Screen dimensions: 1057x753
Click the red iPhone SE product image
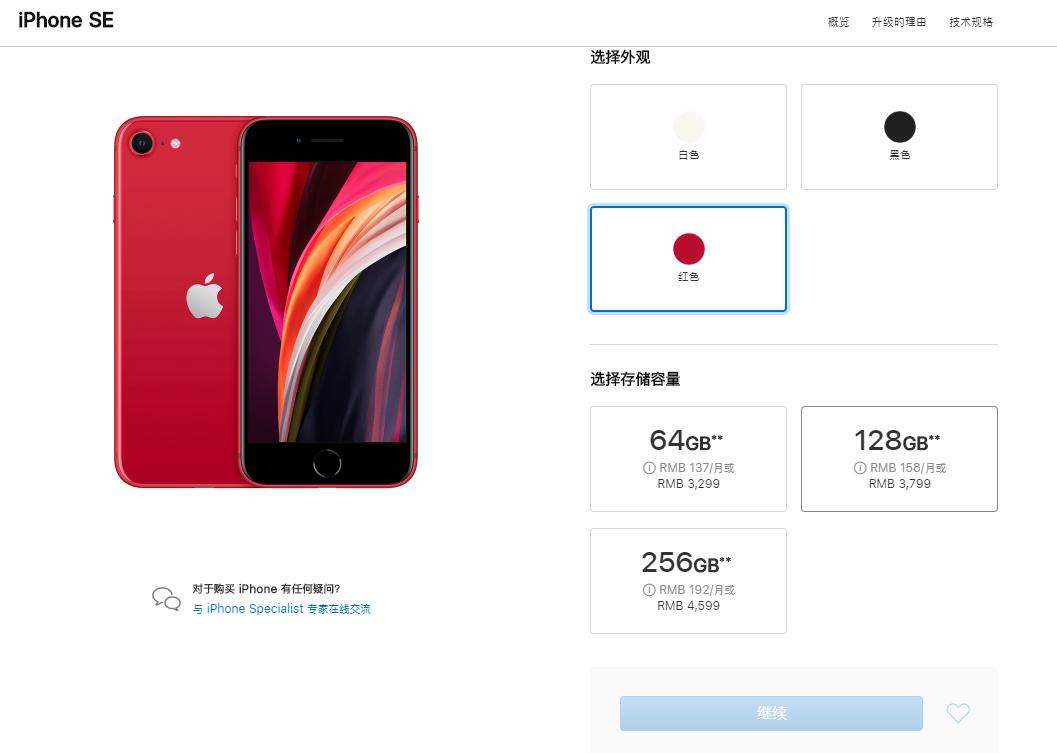(266, 301)
